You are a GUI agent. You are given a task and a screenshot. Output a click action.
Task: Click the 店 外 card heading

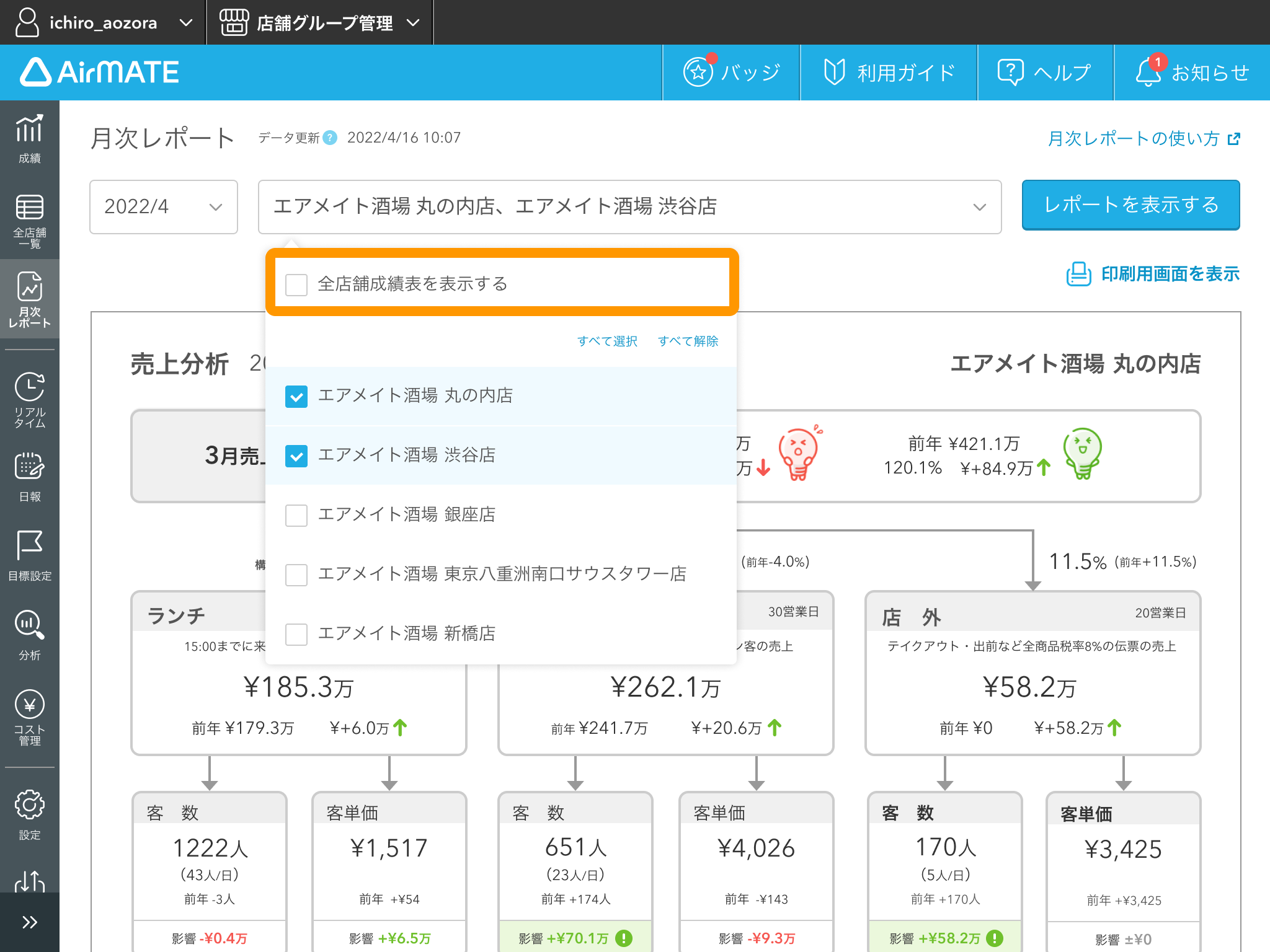point(912,617)
